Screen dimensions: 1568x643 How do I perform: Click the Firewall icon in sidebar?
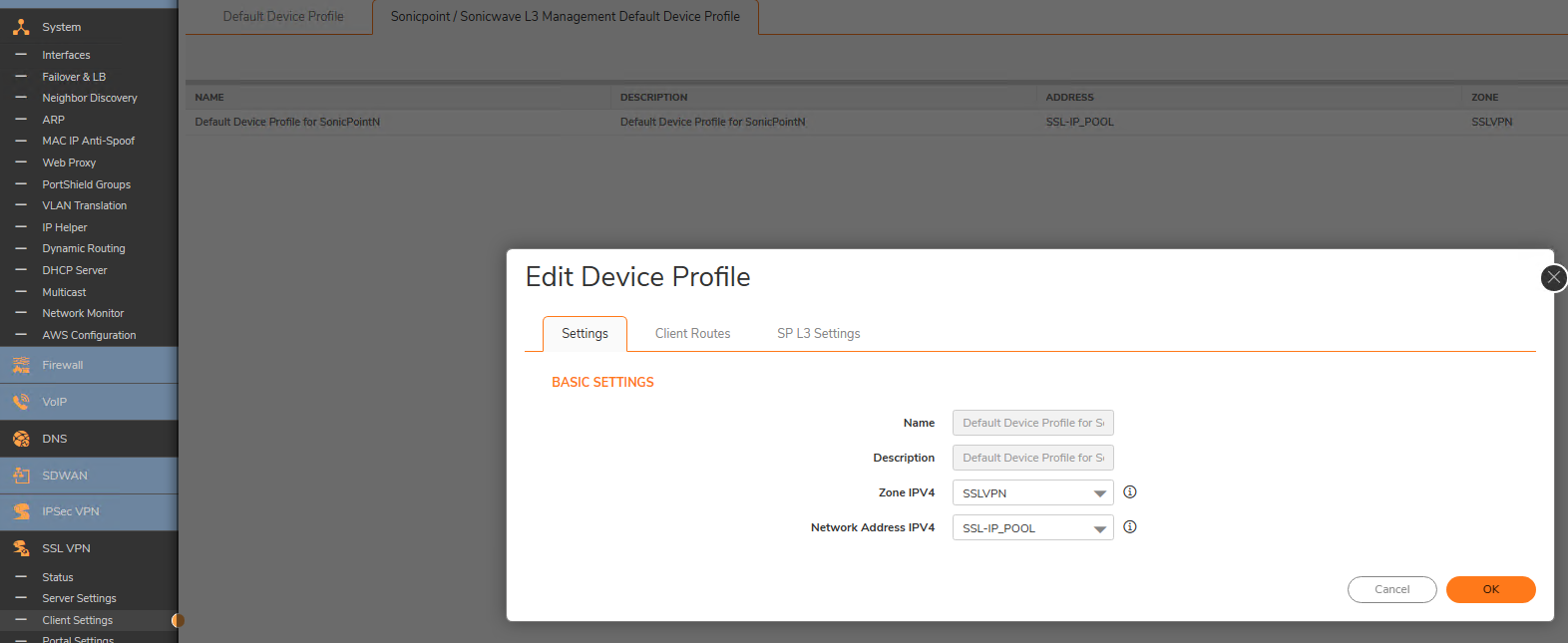[21, 365]
